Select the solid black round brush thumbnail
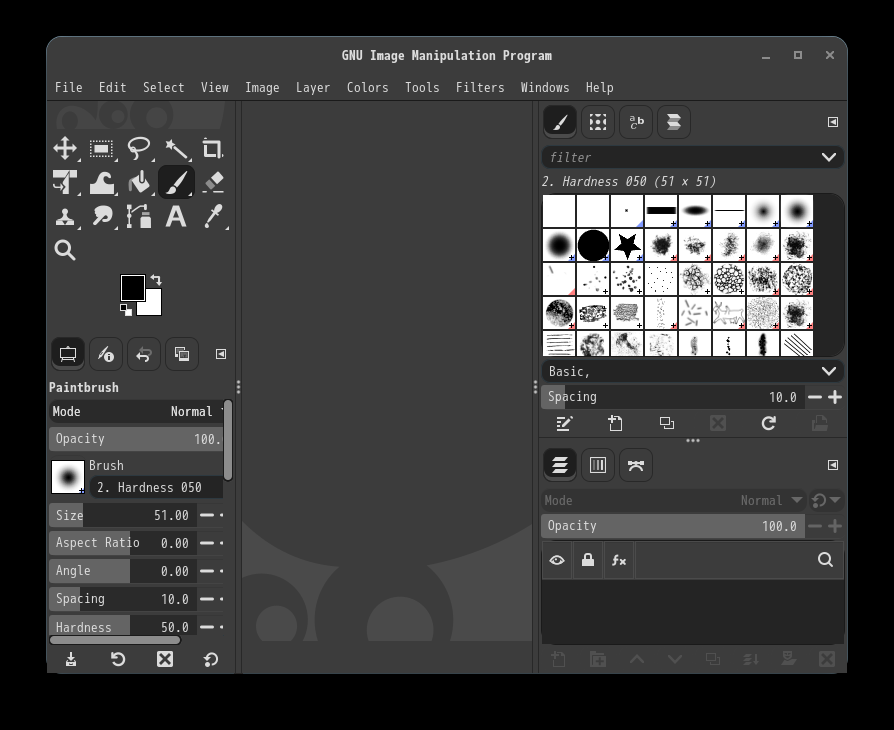The height and width of the screenshot is (730, 894). (x=593, y=245)
